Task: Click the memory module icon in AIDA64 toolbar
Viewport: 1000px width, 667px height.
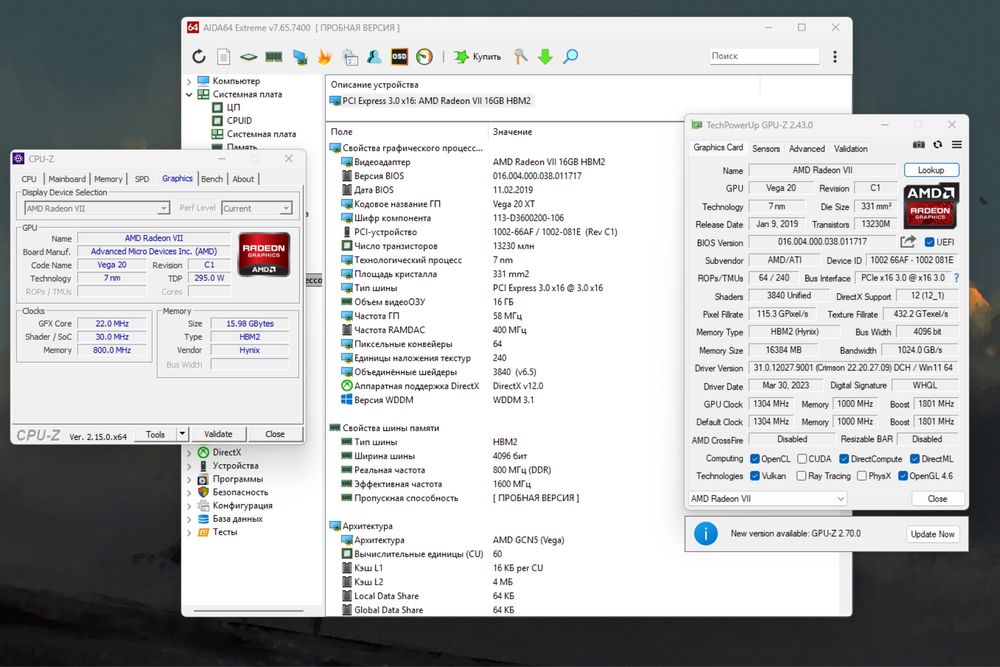Action: [274, 57]
